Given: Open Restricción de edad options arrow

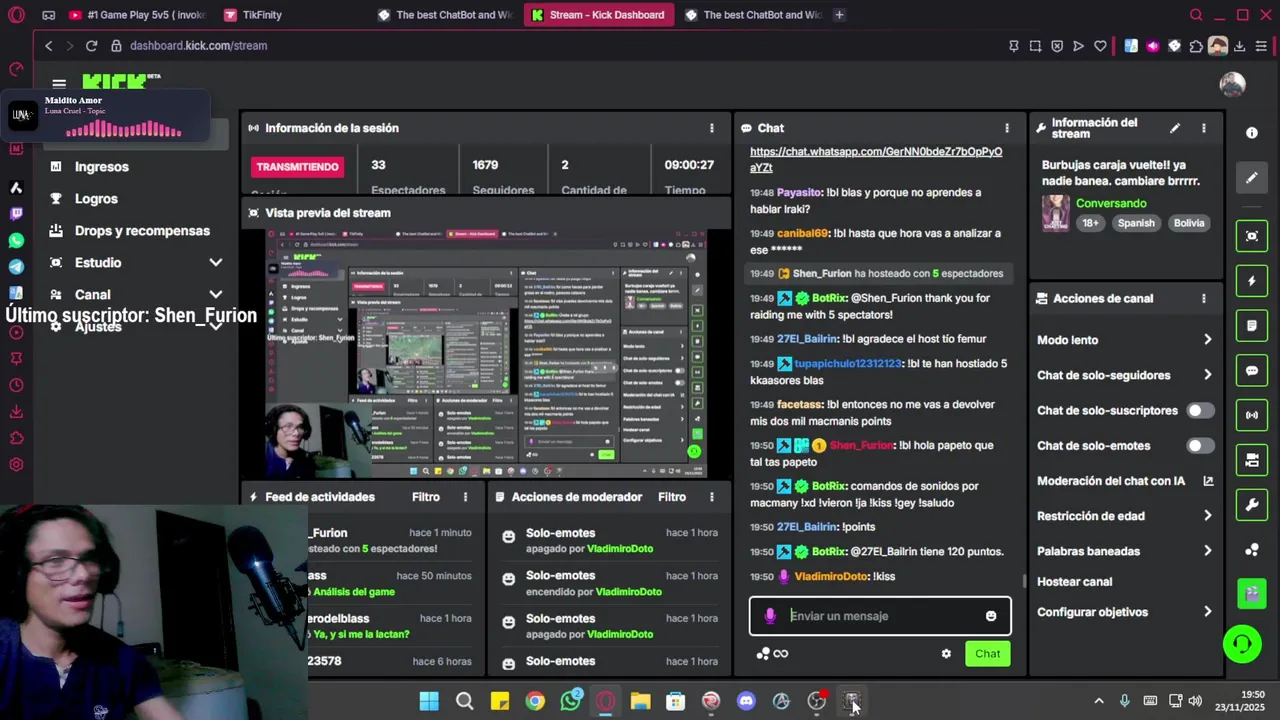Looking at the screenshot, I should coord(1207,516).
